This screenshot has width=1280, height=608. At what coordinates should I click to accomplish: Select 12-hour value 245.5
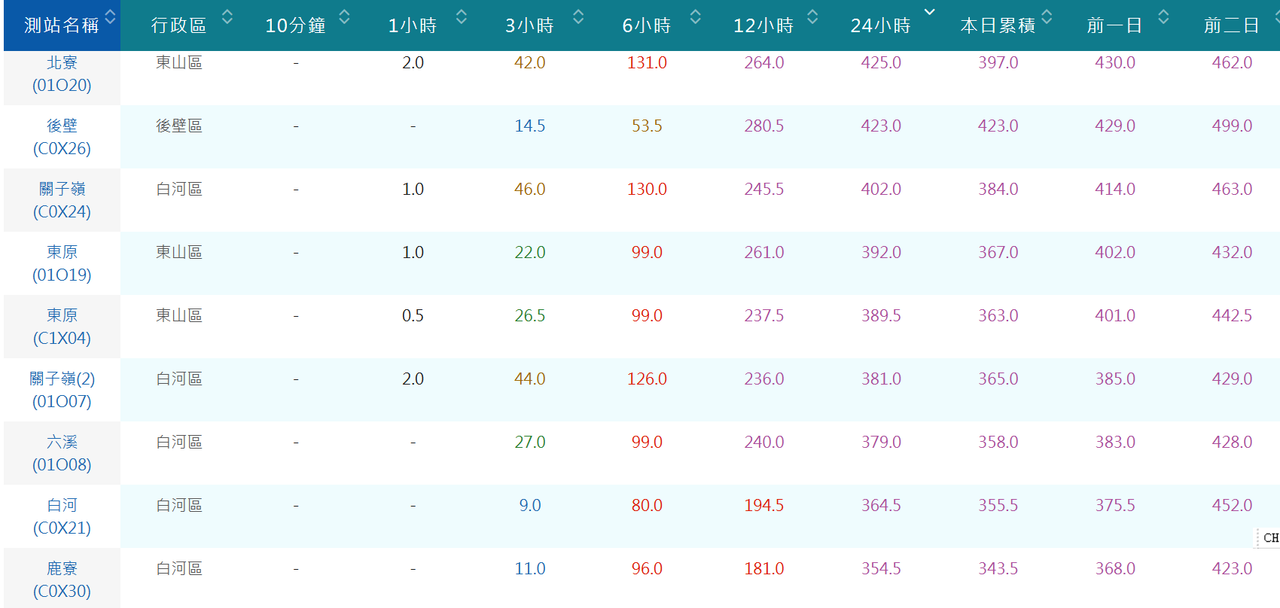(764, 189)
